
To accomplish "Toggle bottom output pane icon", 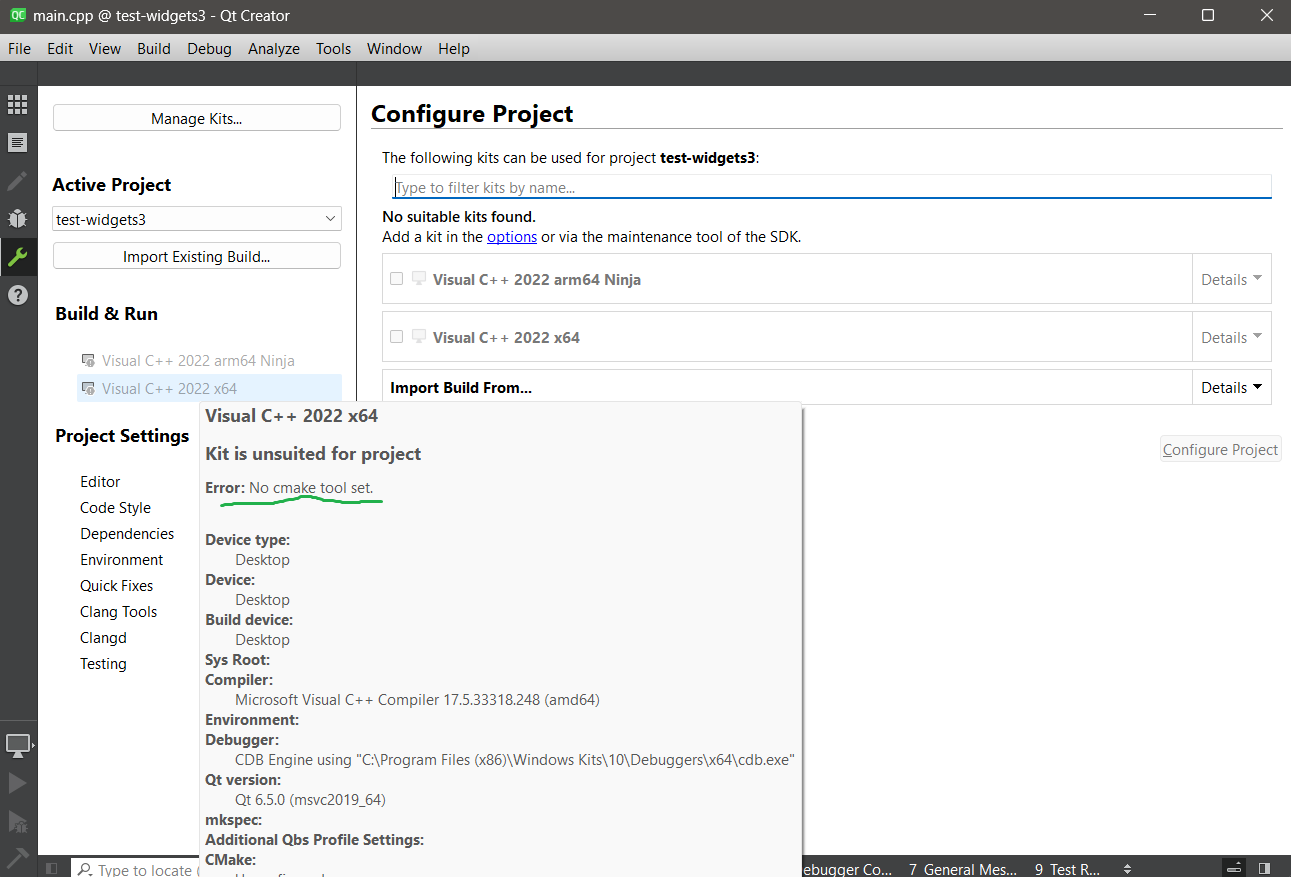I will click(x=1236, y=869).
